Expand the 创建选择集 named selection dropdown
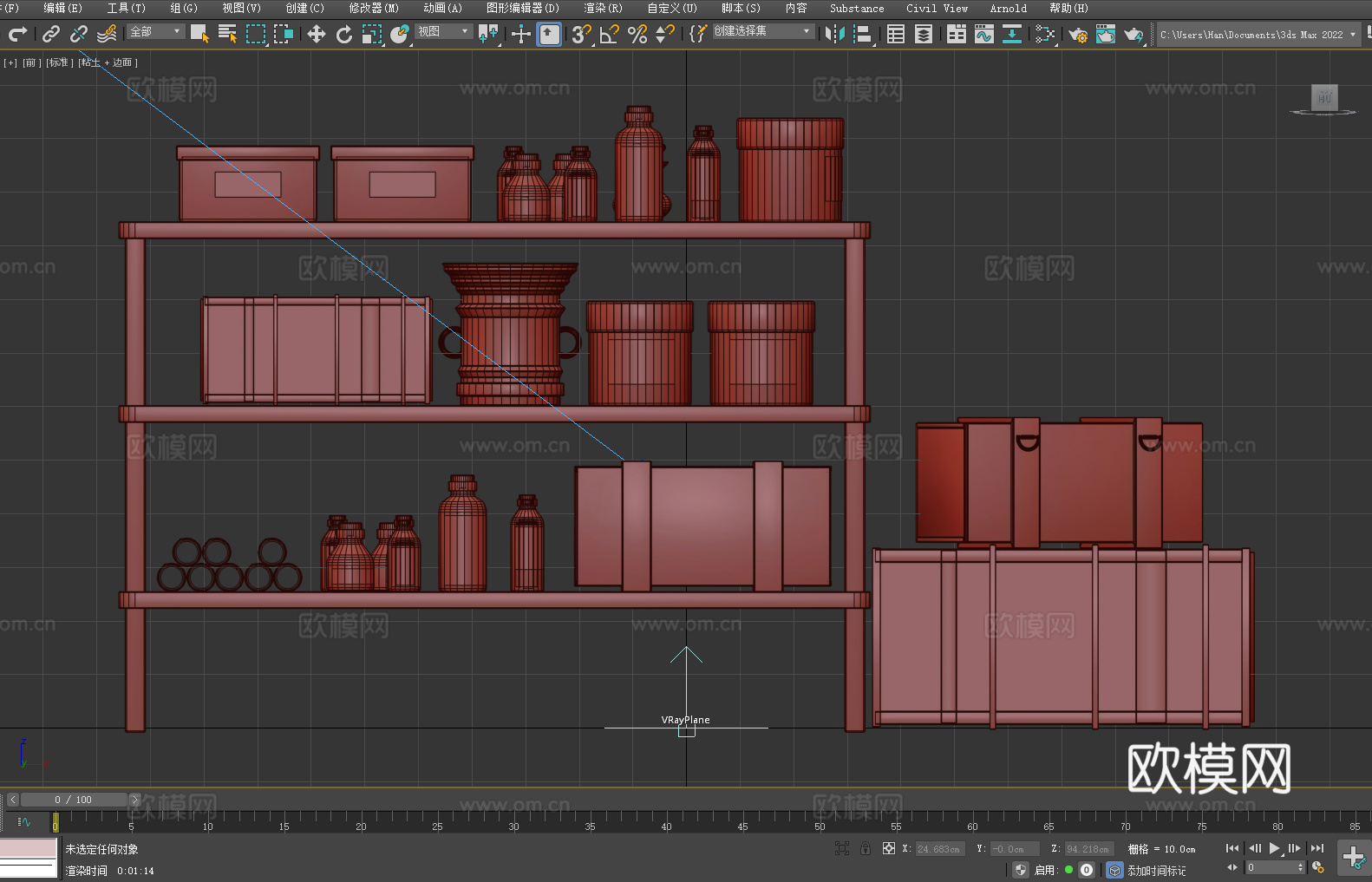1372x882 pixels. click(x=763, y=31)
